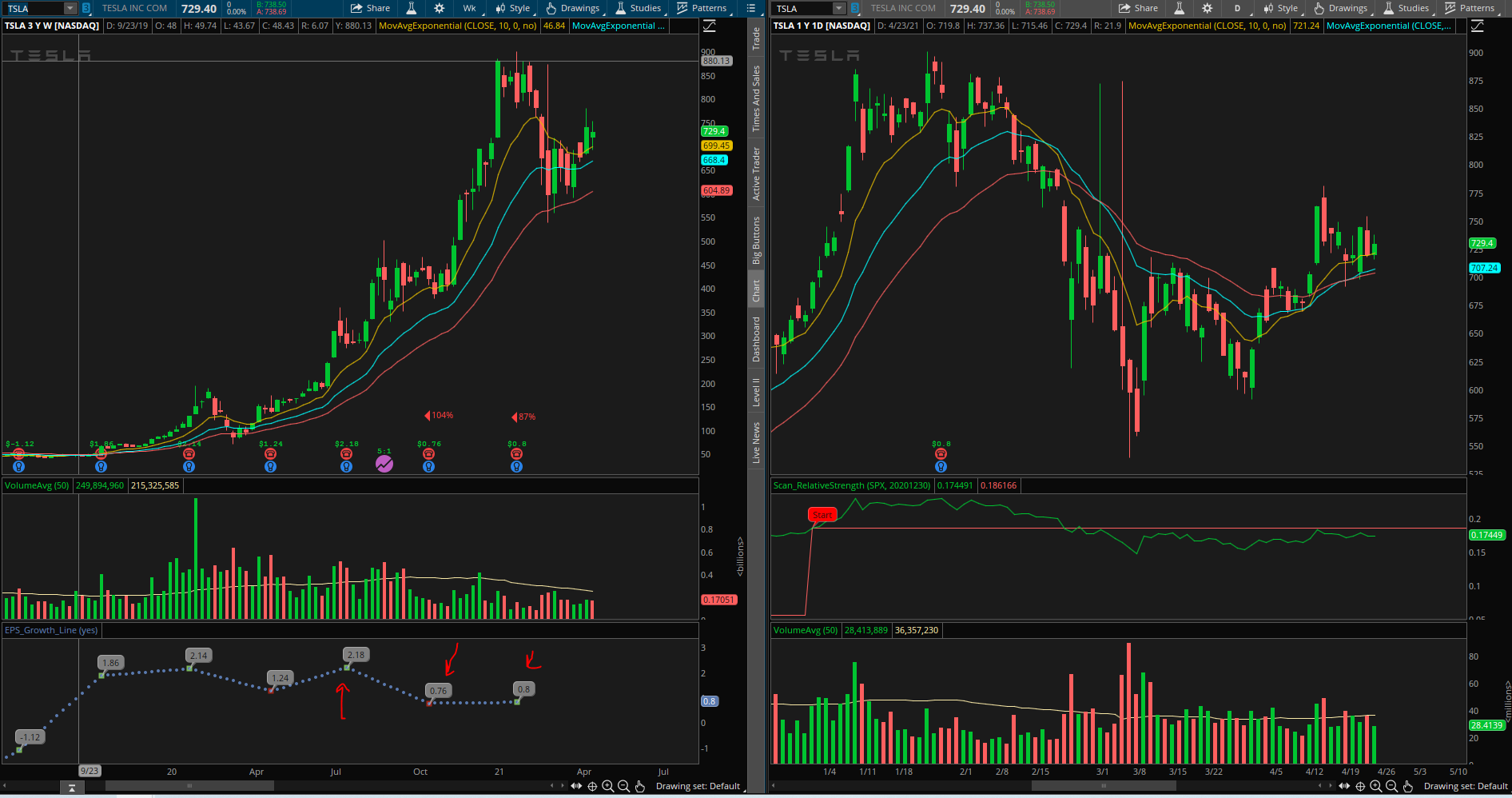Open the list menu icon after Patterns
The image size is (1512, 798).
tap(750, 8)
